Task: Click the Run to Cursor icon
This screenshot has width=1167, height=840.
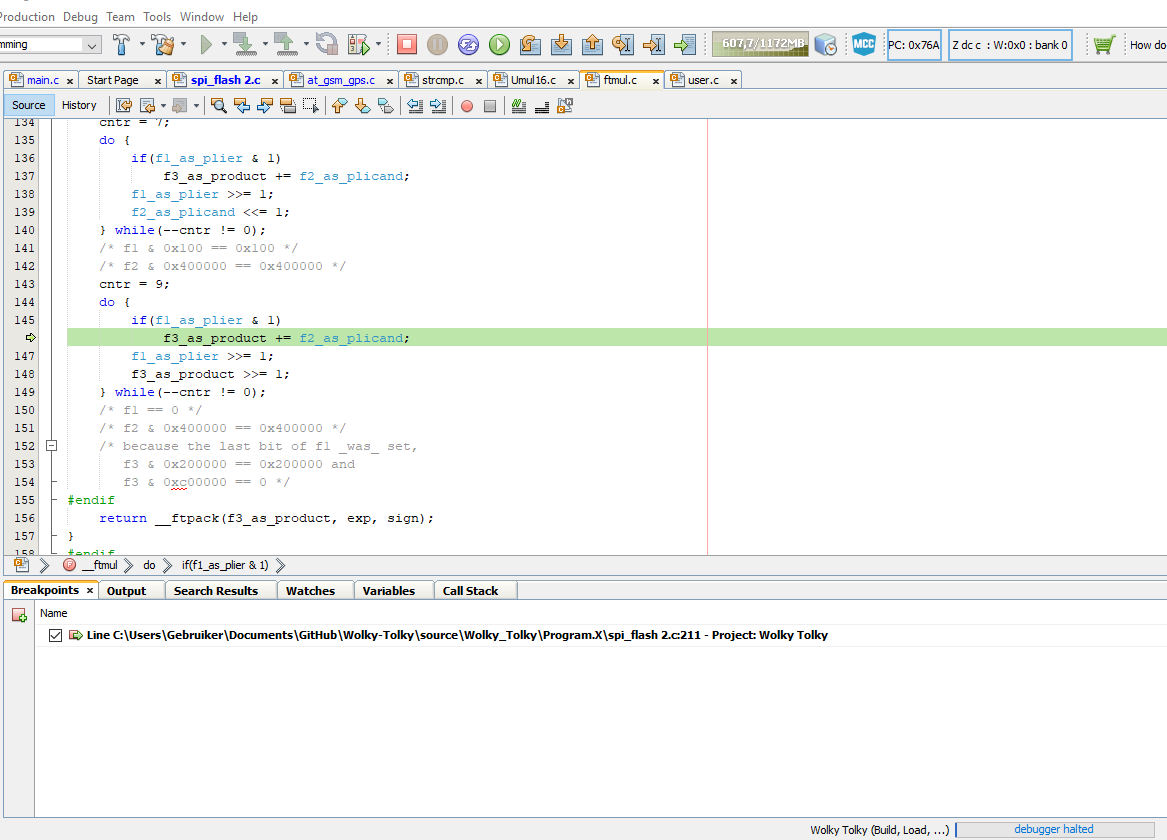Action: [623, 45]
